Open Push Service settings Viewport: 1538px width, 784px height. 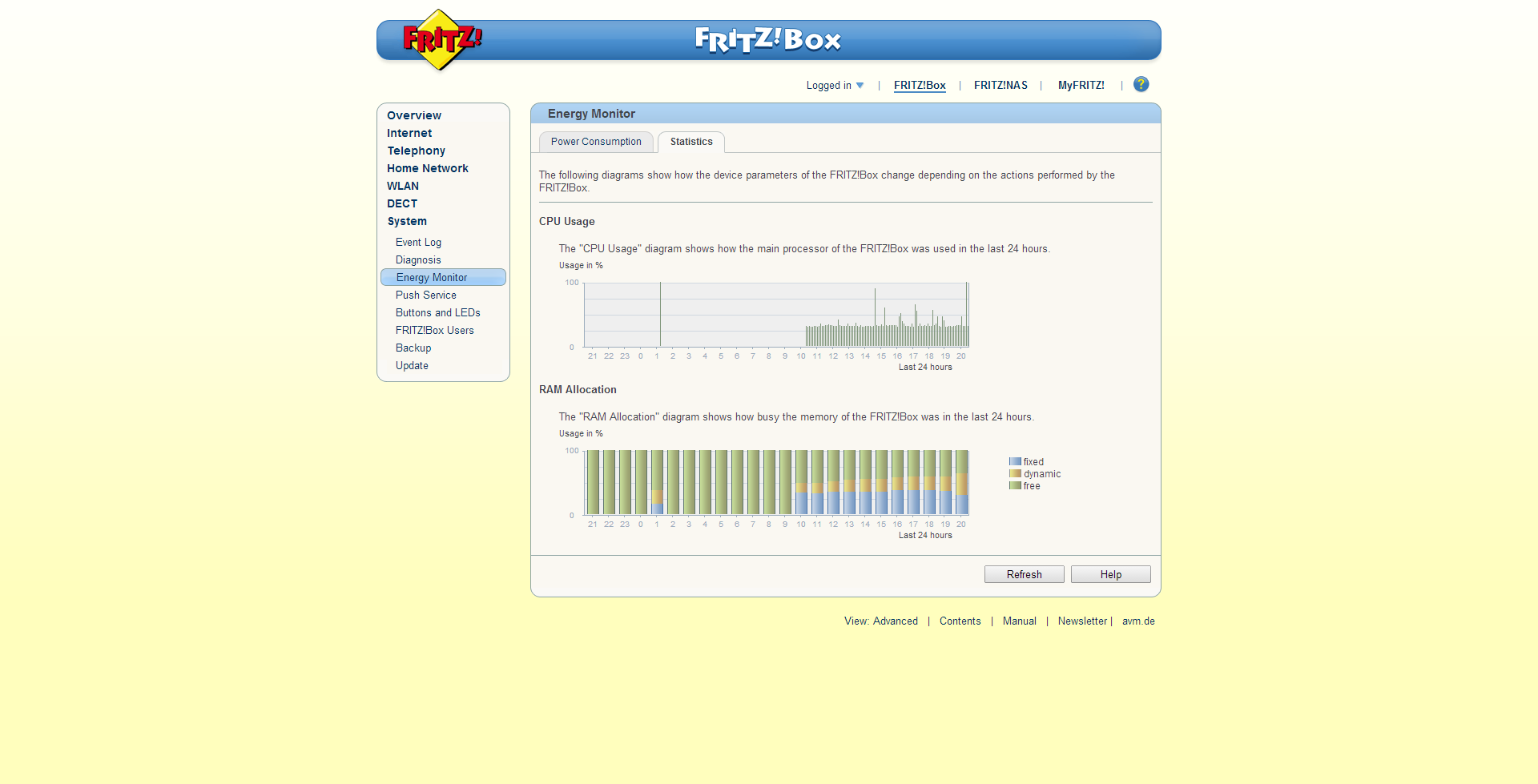pyautogui.click(x=425, y=295)
